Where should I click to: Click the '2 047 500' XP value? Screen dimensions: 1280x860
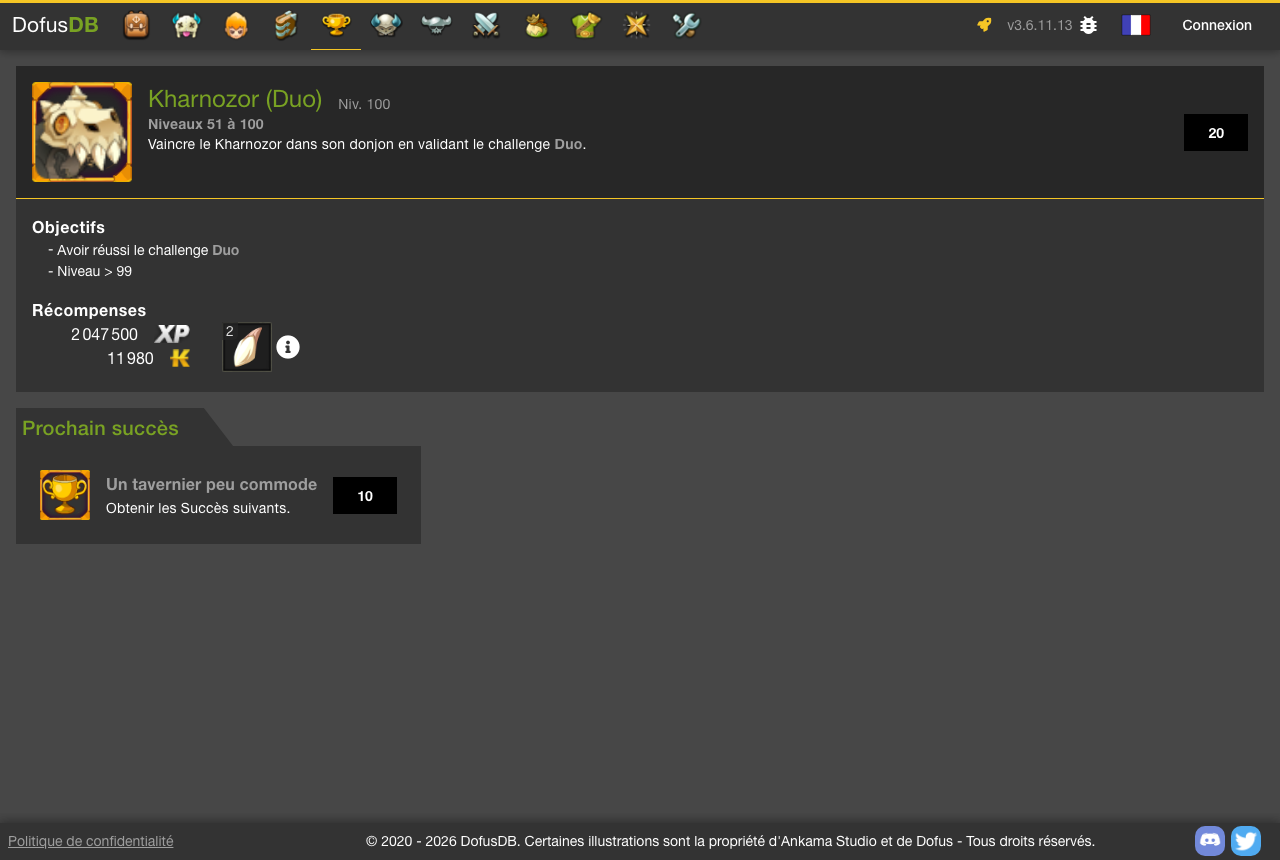pos(104,334)
